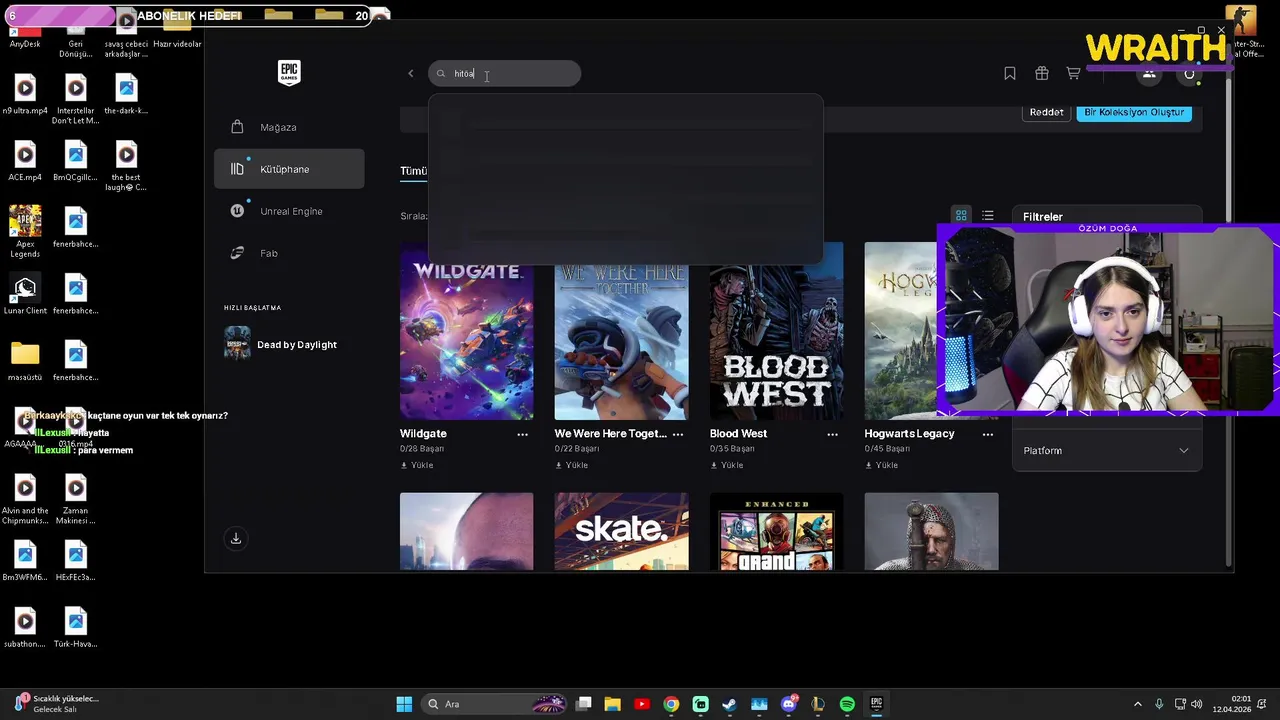Launch Dead by Daylight from quick launch
Viewport: 1280px width, 720px height.
click(289, 344)
